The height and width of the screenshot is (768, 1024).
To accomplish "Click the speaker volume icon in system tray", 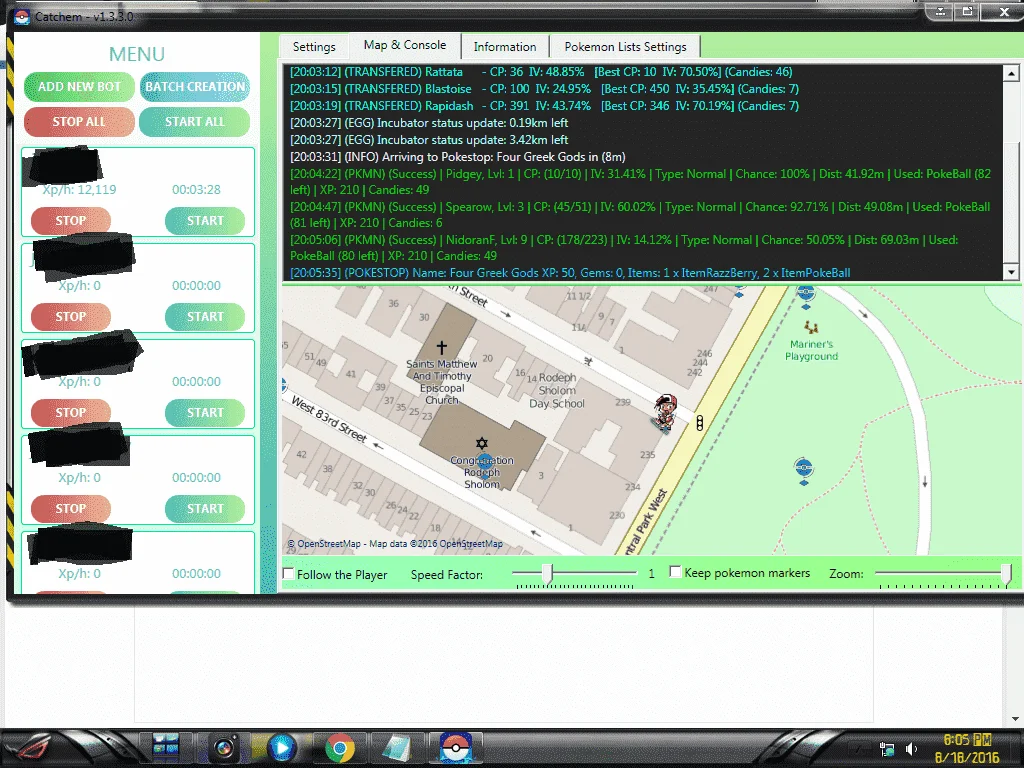I will tap(910, 749).
